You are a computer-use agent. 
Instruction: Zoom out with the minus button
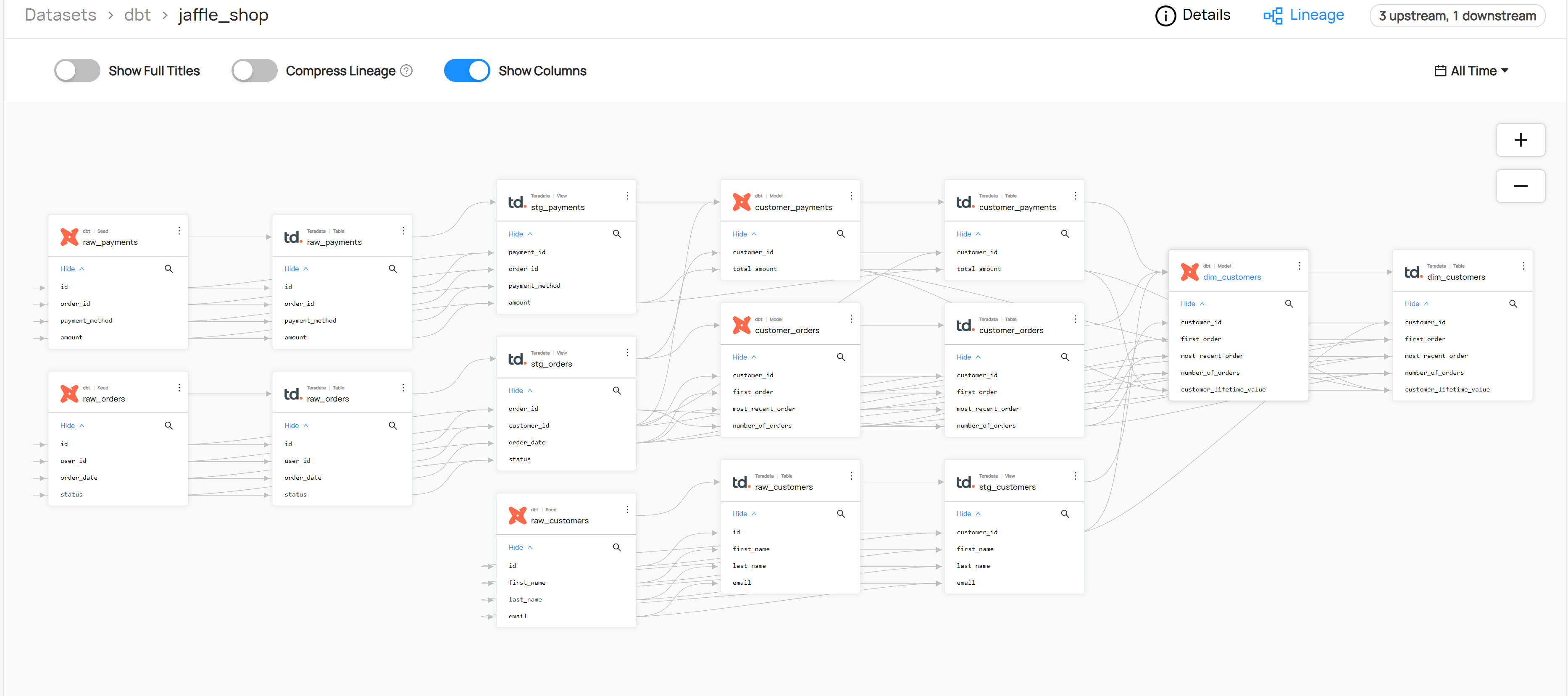tap(1520, 186)
